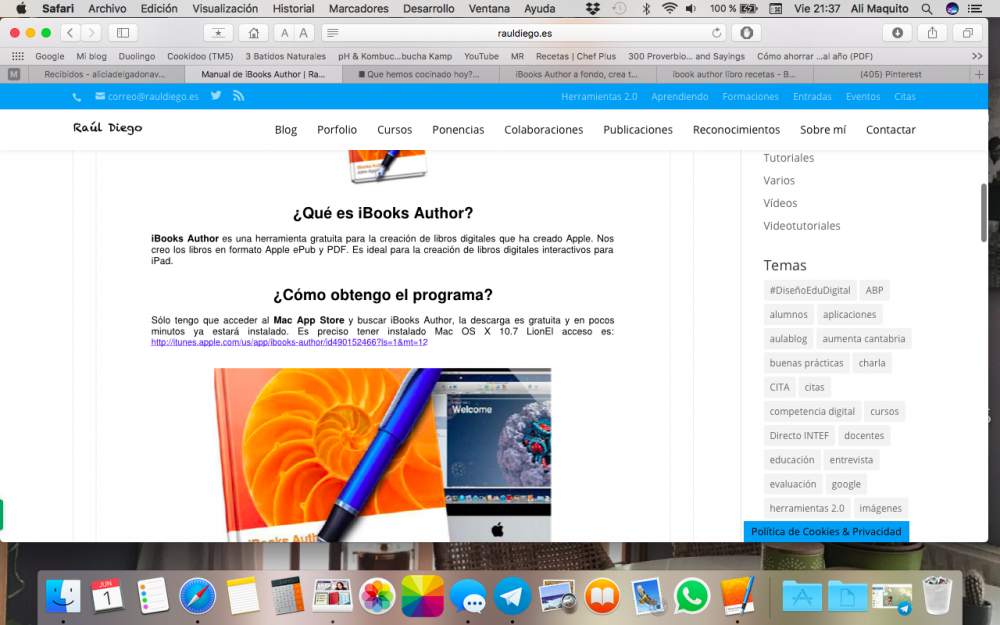This screenshot has height=625, width=1000.
Task: Reload the page with the refresh icon
Action: click(x=716, y=32)
